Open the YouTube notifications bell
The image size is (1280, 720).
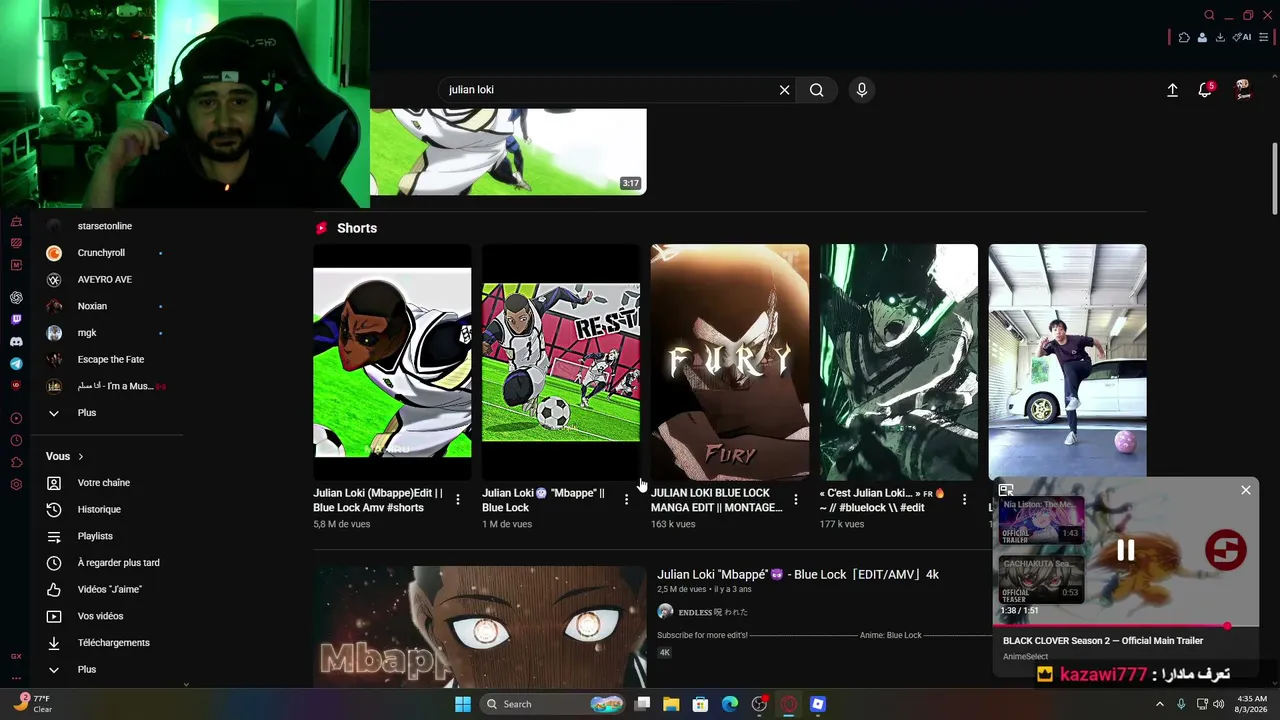point(1205,90)
